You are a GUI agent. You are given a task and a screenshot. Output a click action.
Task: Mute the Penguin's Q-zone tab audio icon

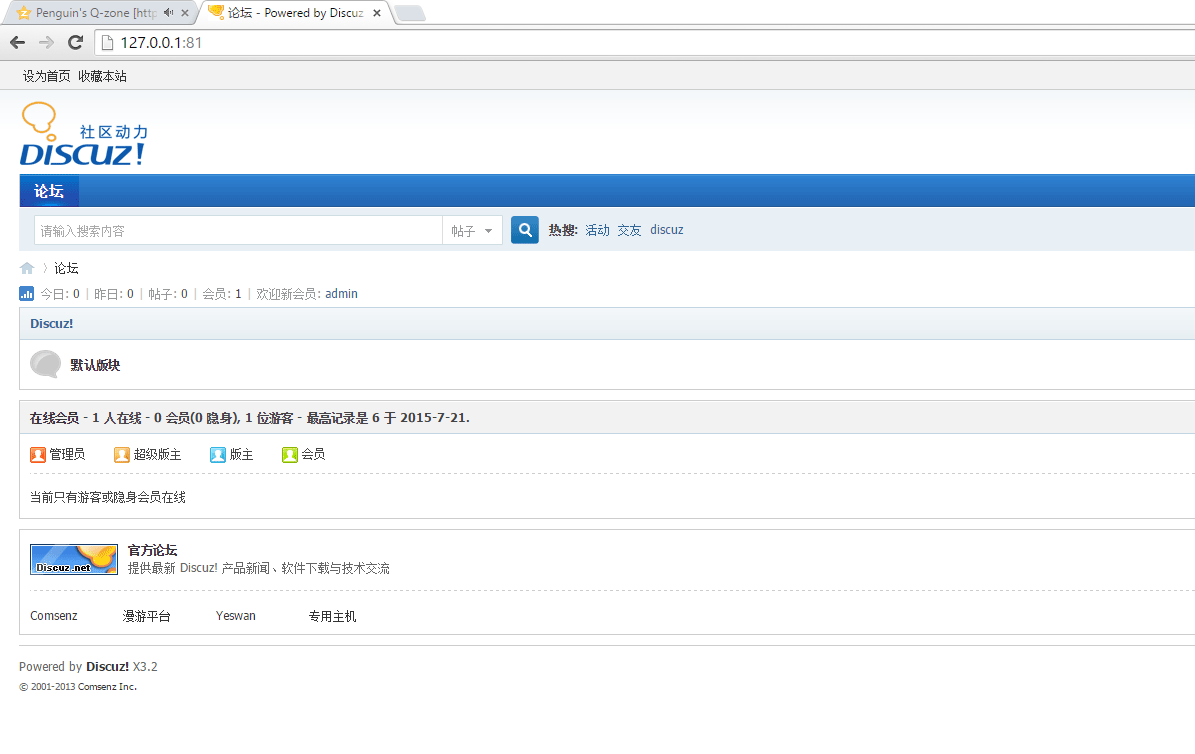pyautogui.click(x=168, y=13)
